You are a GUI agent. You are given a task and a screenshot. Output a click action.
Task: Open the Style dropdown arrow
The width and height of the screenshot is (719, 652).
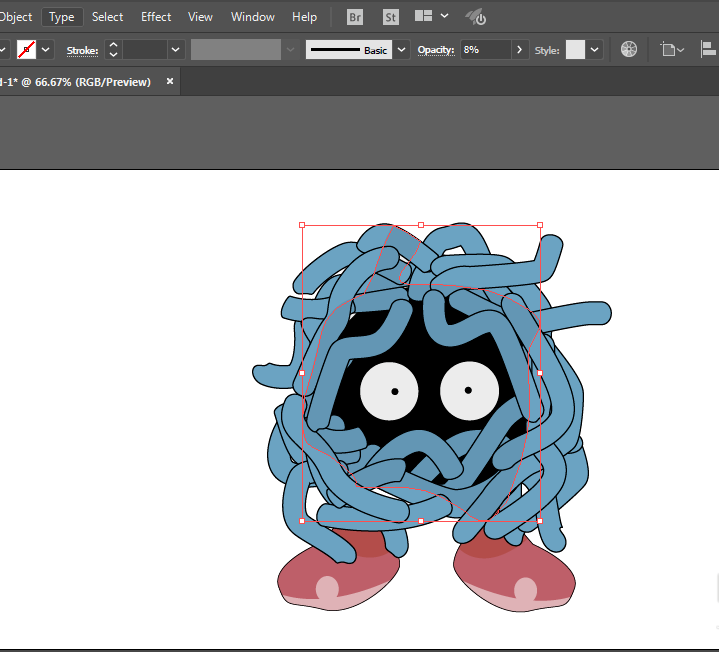(x=594, y=50)
